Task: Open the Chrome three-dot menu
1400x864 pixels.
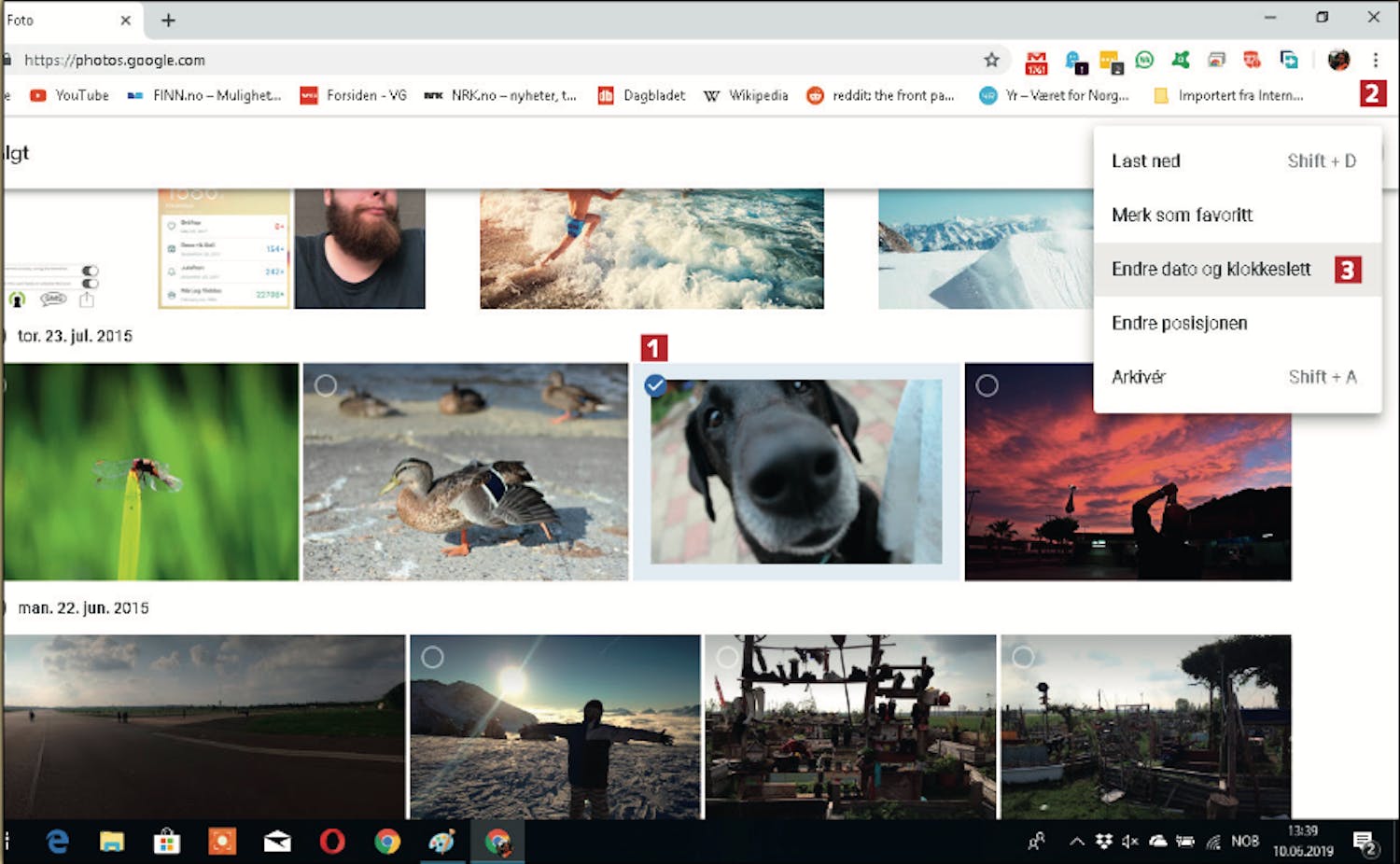Action: (1375, 61)
